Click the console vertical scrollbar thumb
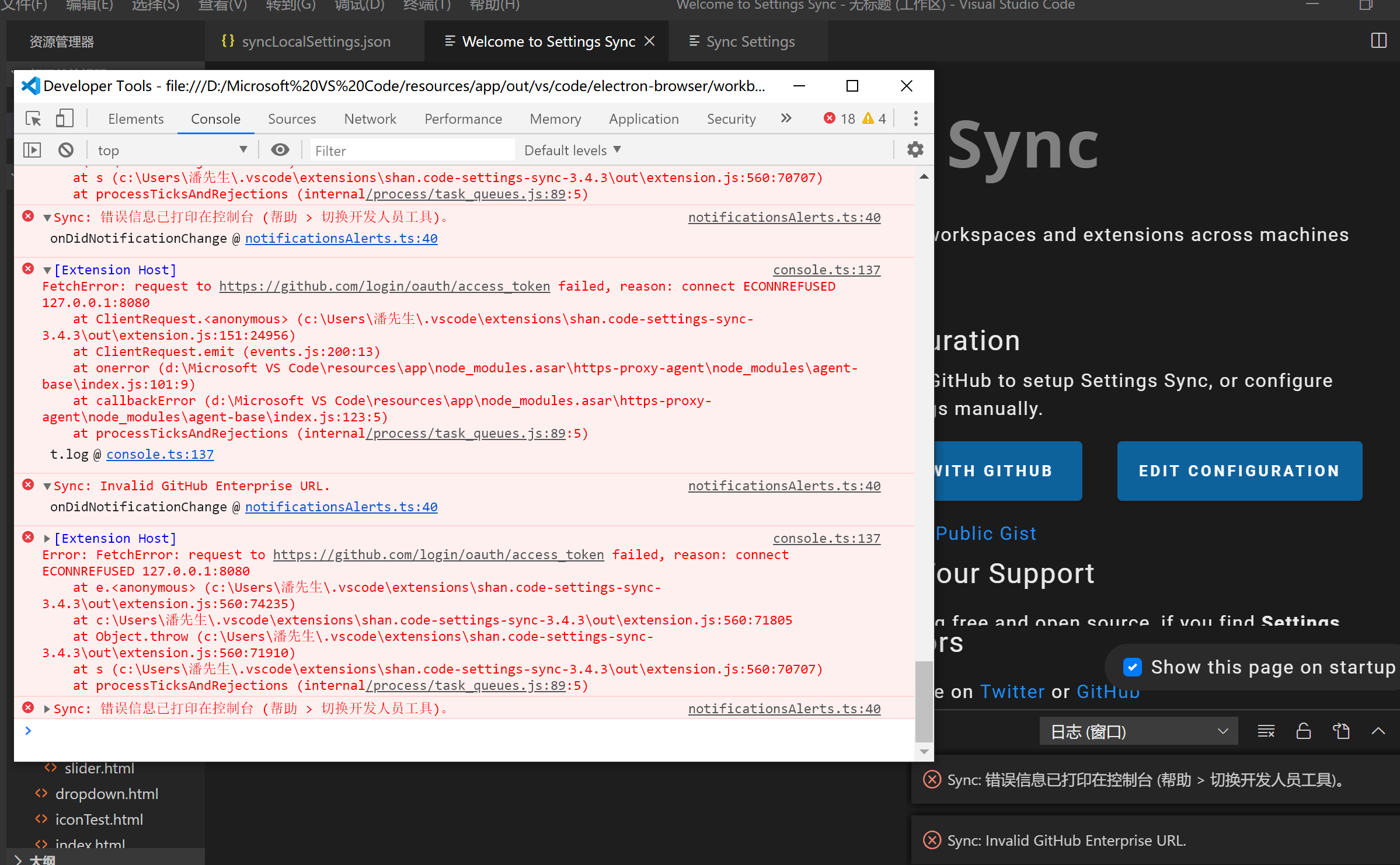The height and width of the screenshot is (865, 1400). click(x=924, y=700)
